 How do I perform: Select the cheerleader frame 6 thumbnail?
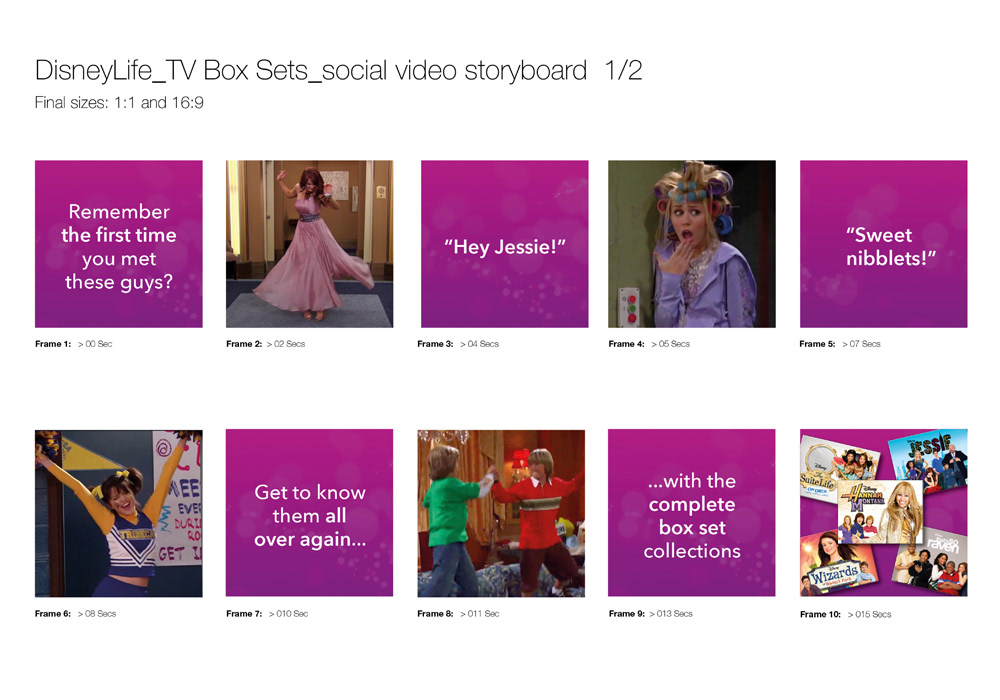point(119,513)
